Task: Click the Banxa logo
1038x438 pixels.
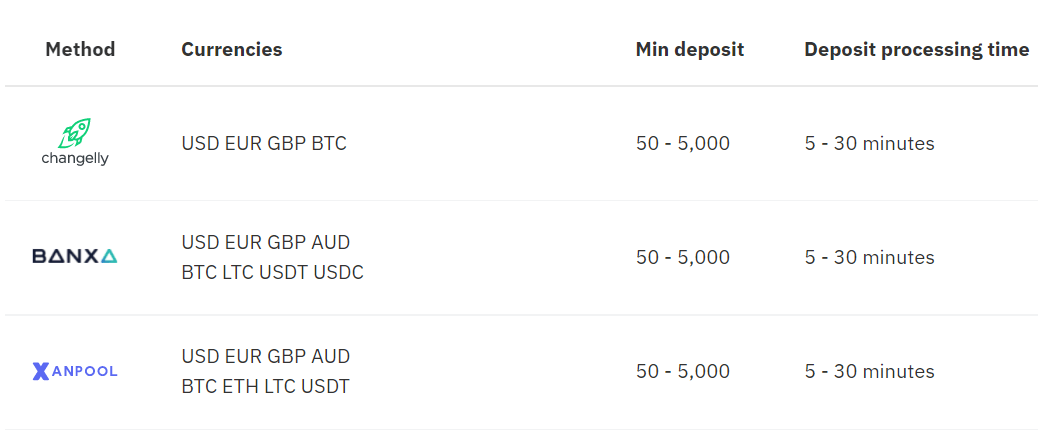Action: point(75,257)
